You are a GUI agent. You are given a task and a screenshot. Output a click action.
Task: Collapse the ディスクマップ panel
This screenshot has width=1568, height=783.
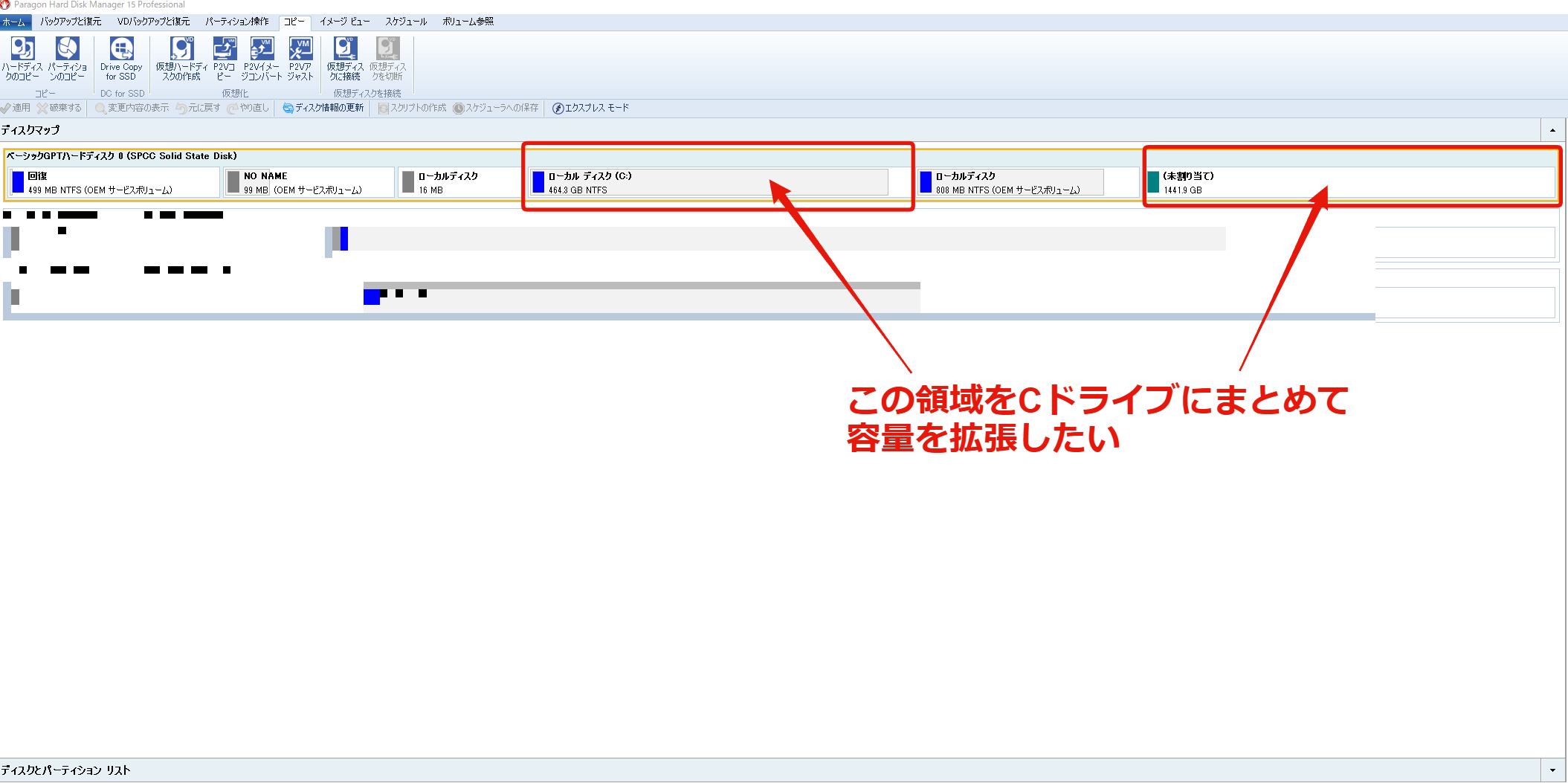tap(1553, 129)
